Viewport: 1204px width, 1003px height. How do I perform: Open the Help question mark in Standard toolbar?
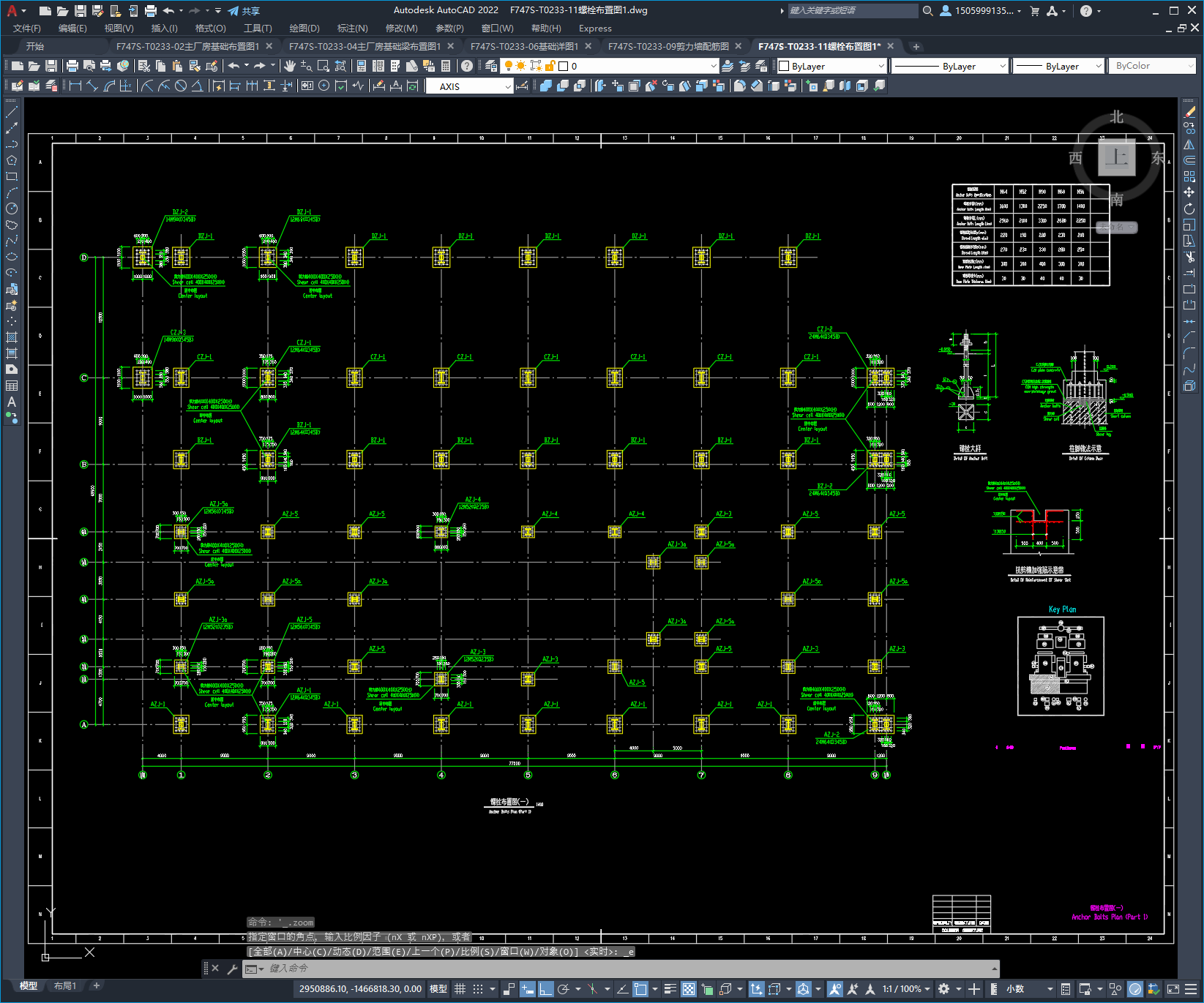(x=467, y=66)
